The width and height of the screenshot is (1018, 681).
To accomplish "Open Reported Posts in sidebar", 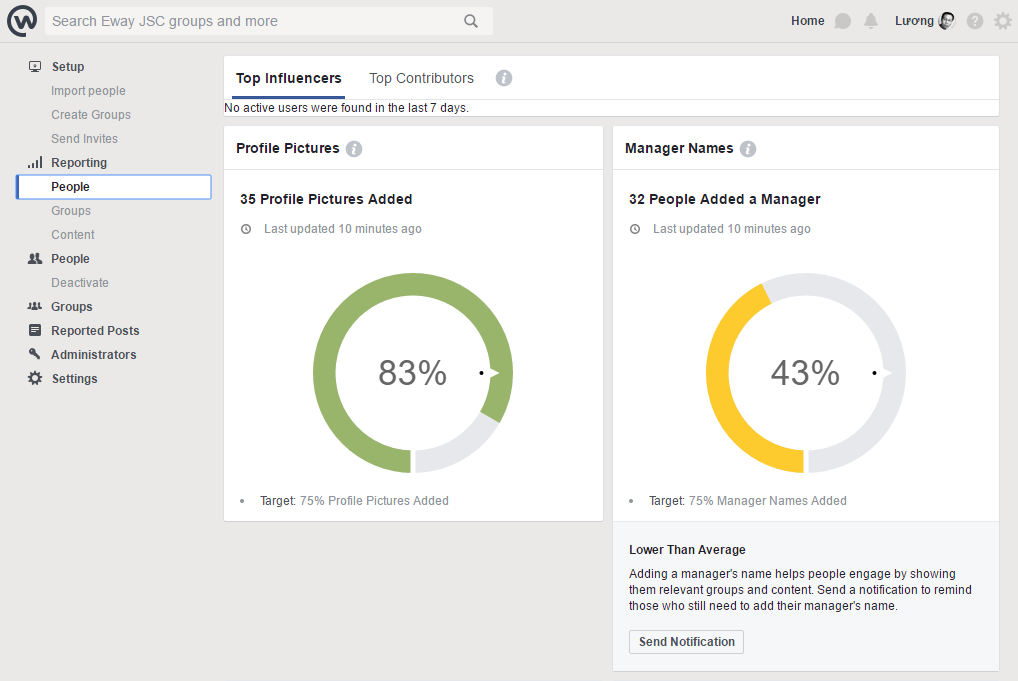I will 95,331.
